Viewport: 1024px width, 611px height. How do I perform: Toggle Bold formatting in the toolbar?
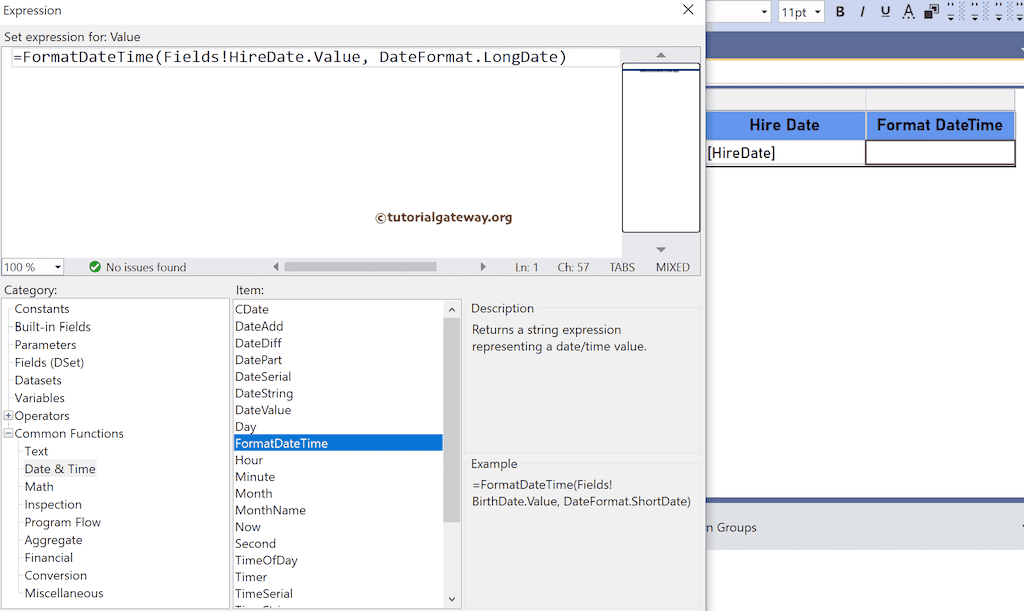click(840, 12)
